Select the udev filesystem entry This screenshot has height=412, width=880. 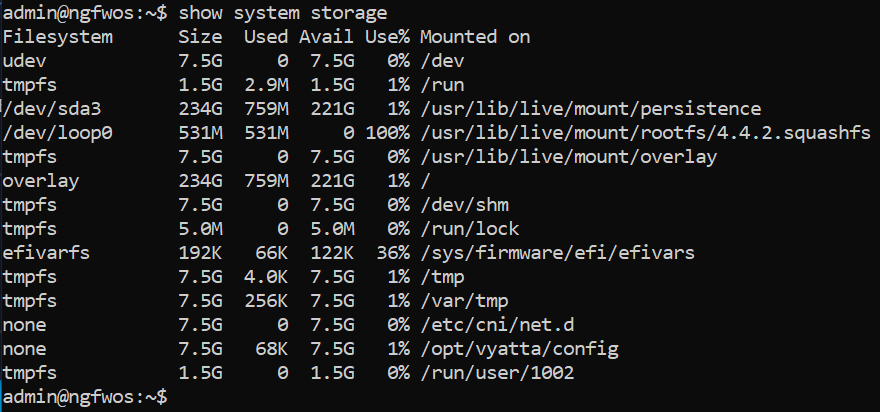25,61
